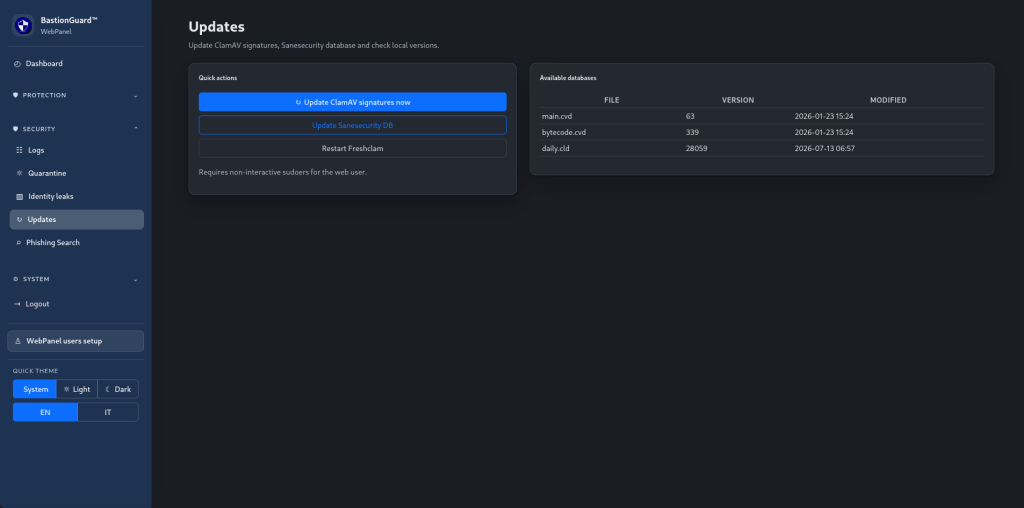Click the QUICK THEME label

tap(35, 371)
